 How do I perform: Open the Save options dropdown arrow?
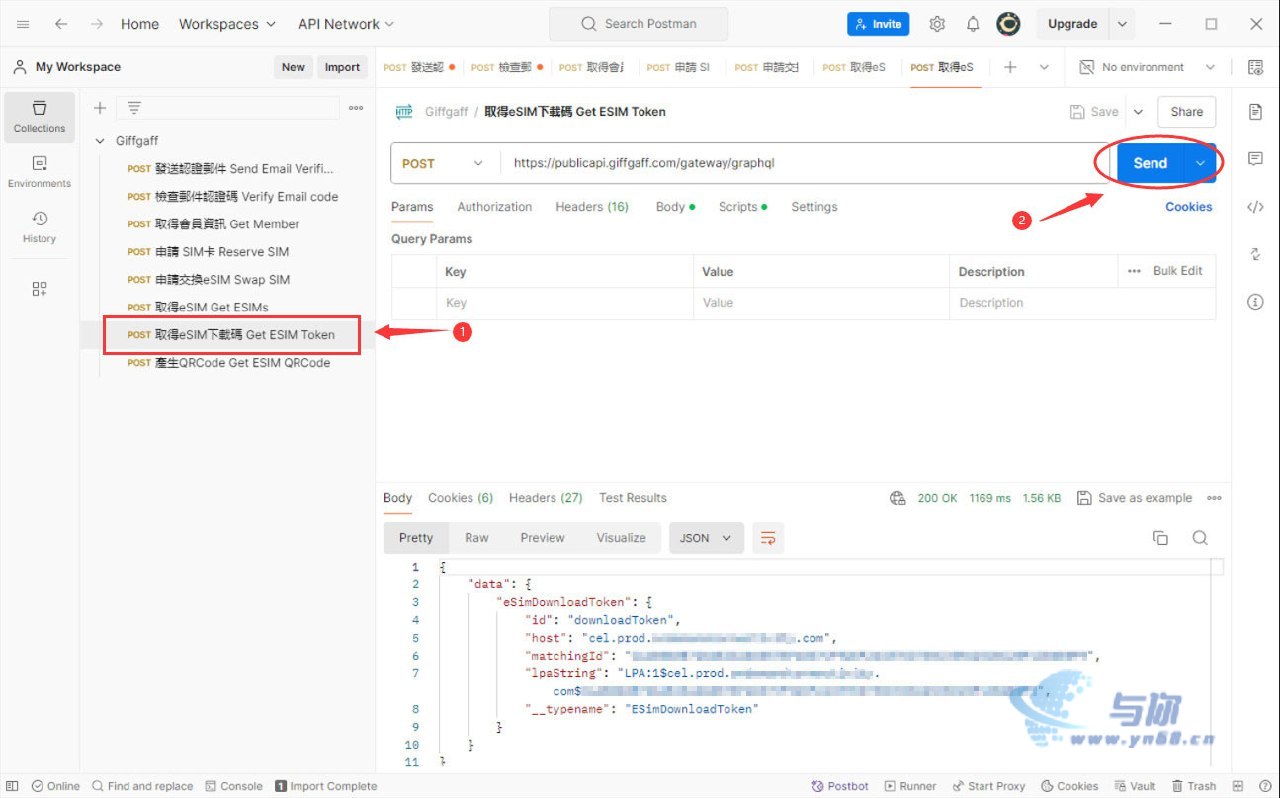click(1138, 112)
